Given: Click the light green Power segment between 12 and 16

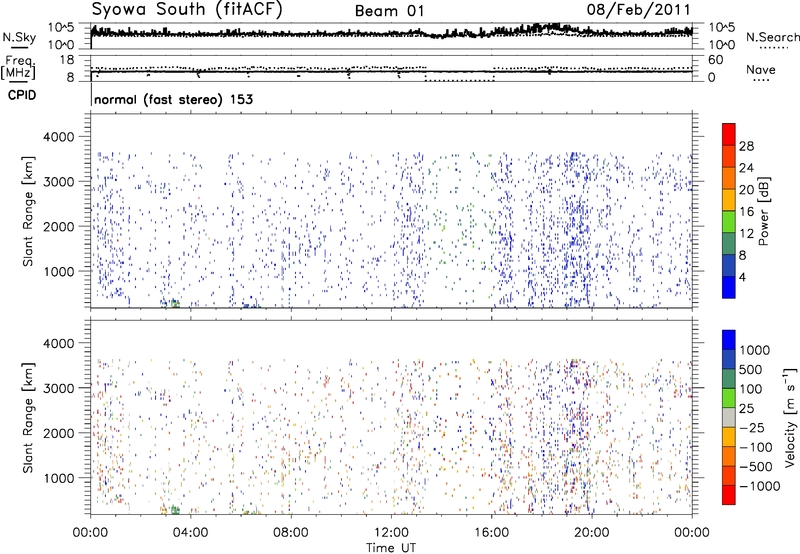Looking at the screenshot, I should (x=729, y=221).
